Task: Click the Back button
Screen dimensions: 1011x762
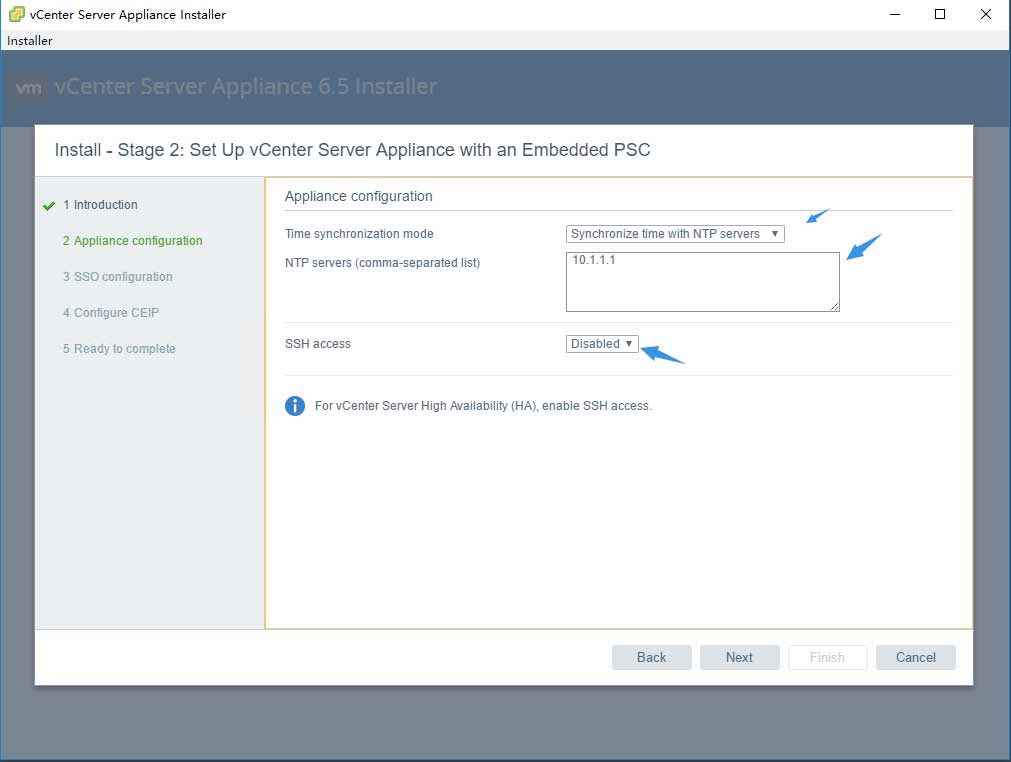Action: 651,657
